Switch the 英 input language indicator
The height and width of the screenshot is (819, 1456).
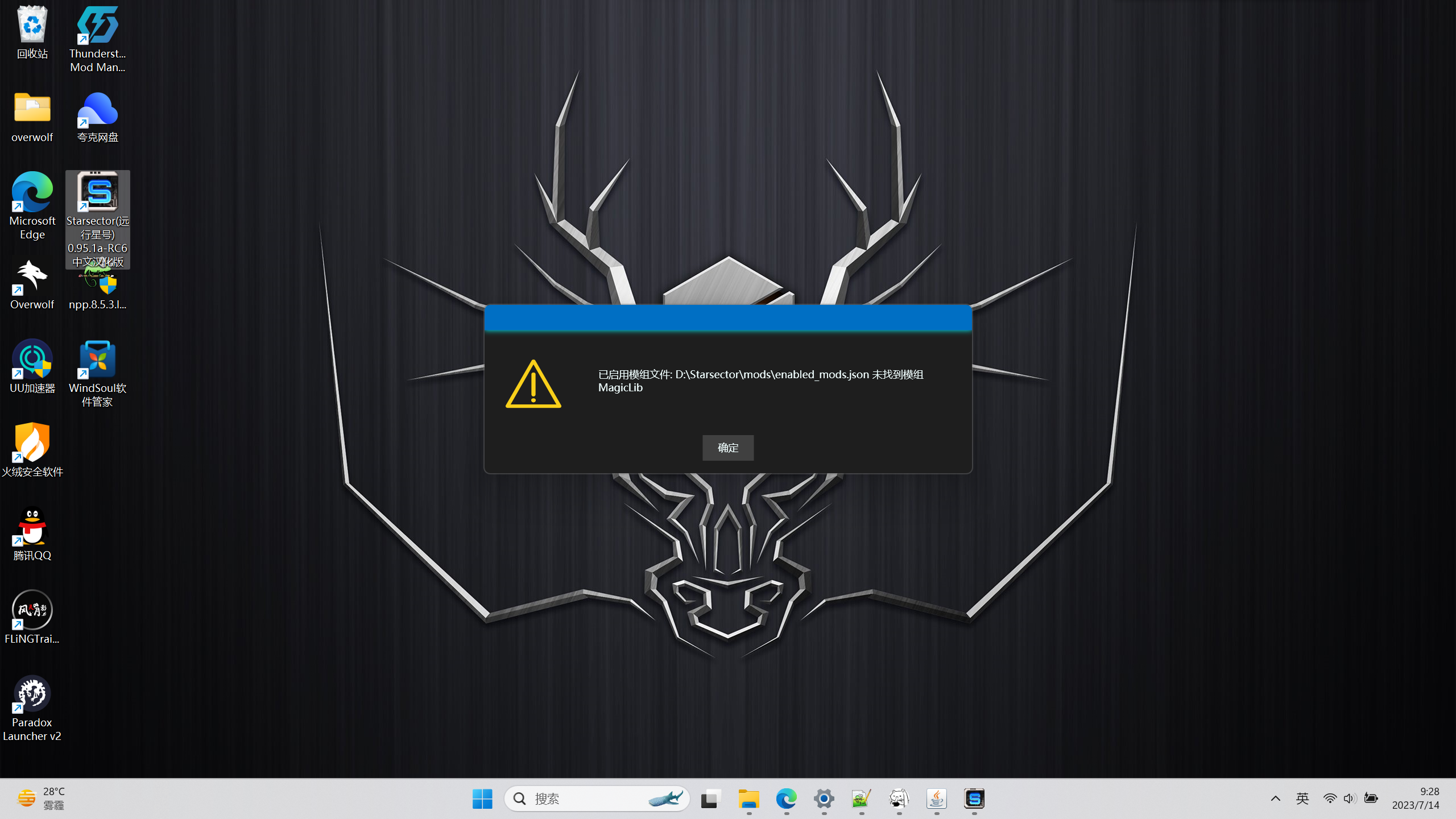point(1302,799)
